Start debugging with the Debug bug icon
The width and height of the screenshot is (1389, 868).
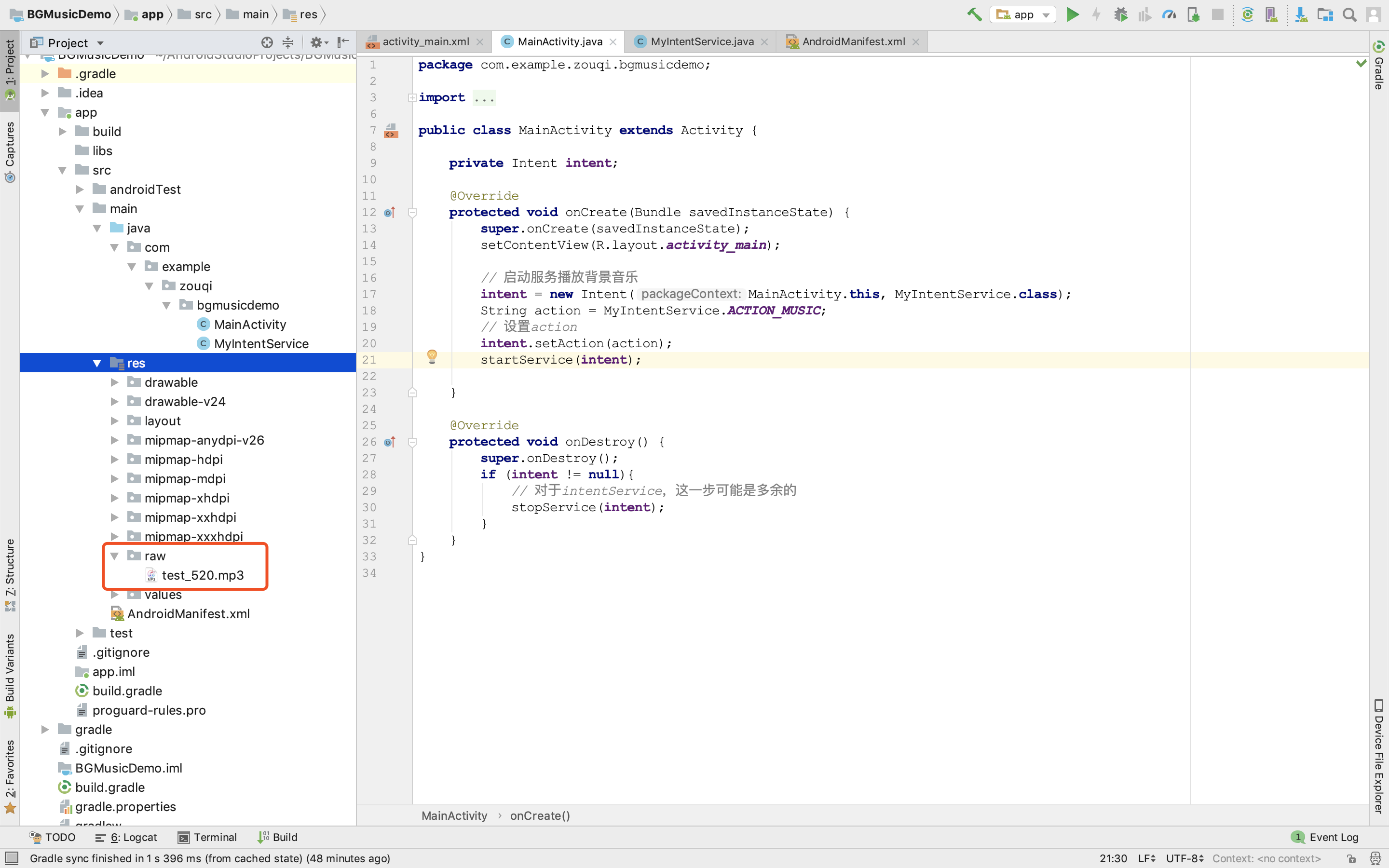[x=1120, y=14]
